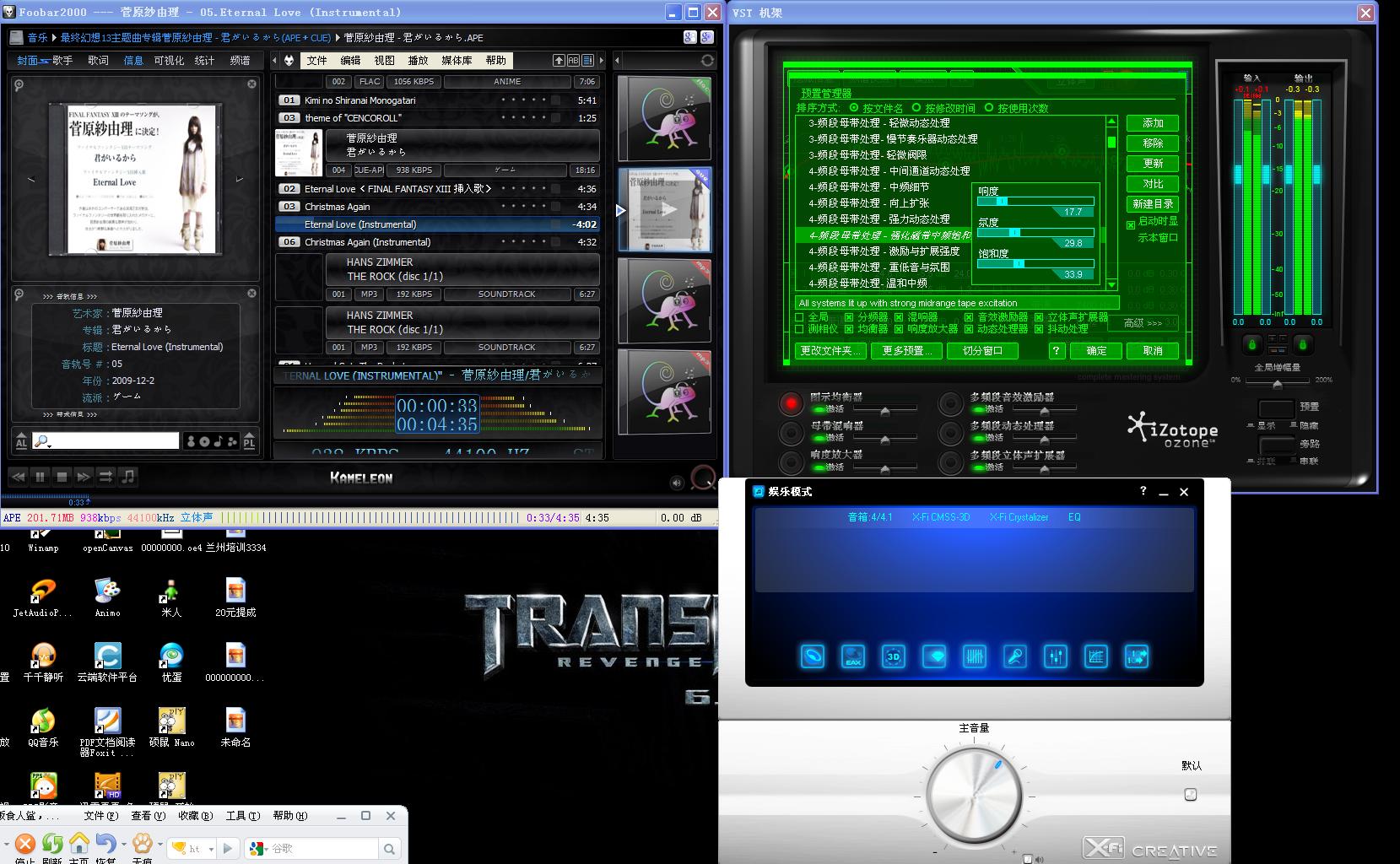This screenshot has width=1400, height=864.
Task: Toggle the 混响器 checkbox
Action: click(899, 317)
